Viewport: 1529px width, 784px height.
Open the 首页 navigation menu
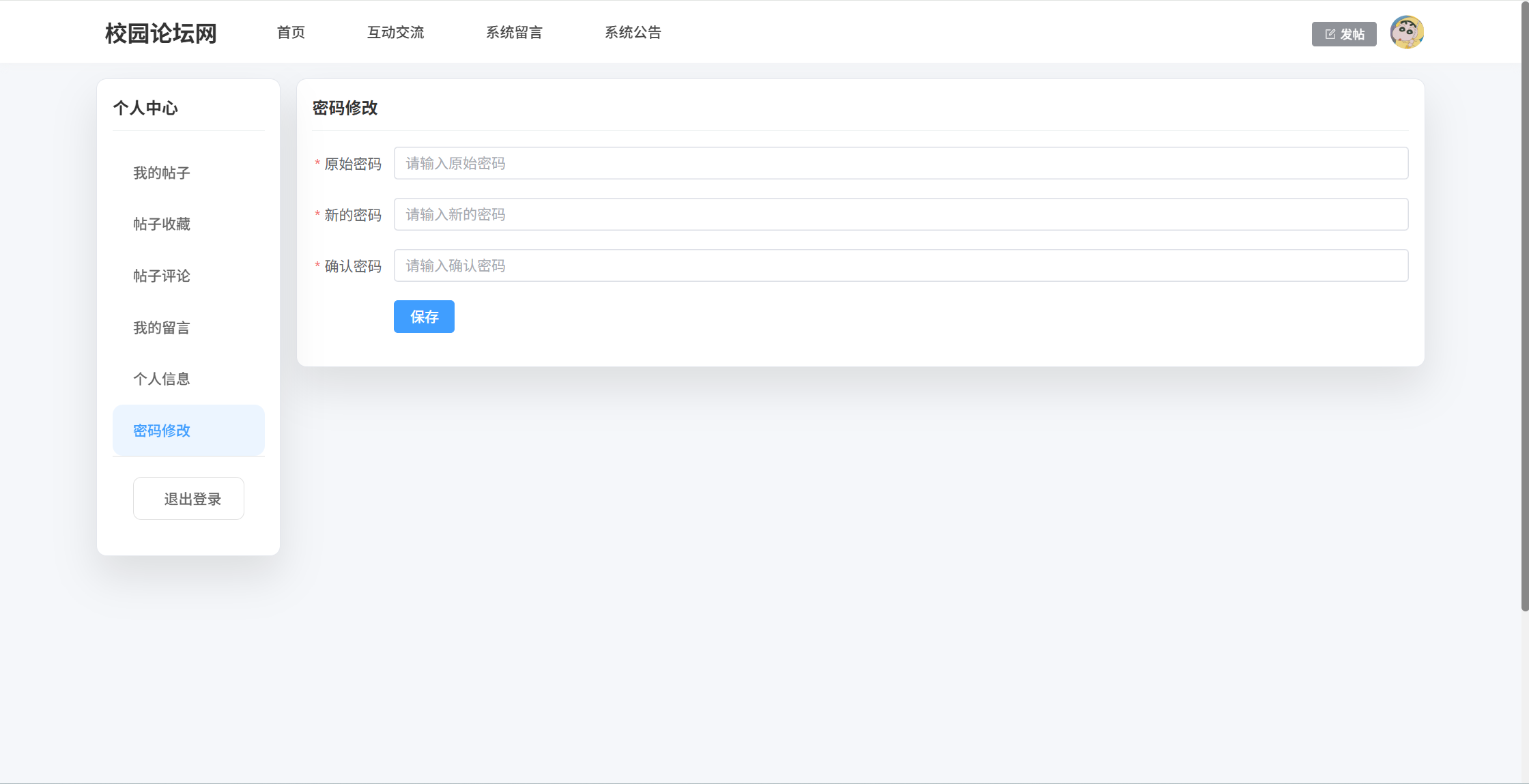(291, 32)
